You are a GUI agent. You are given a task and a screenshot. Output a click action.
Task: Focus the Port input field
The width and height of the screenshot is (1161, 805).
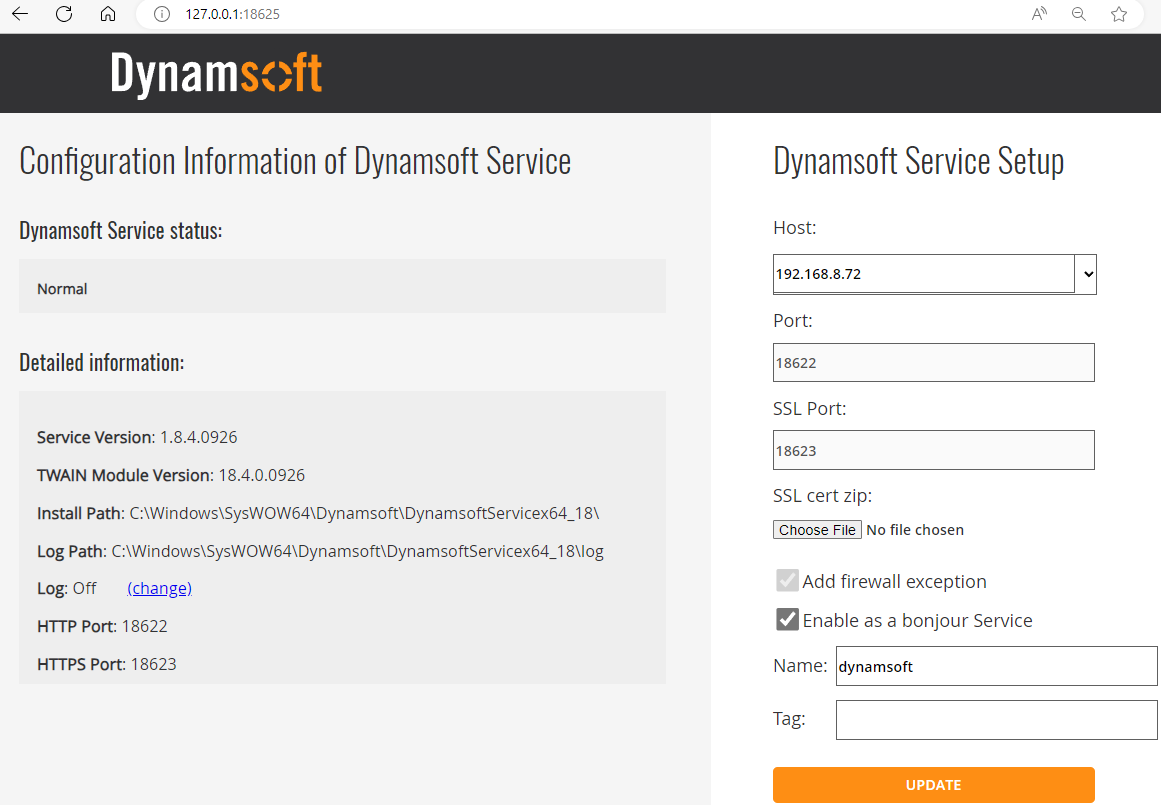click(x=933, y=363)
